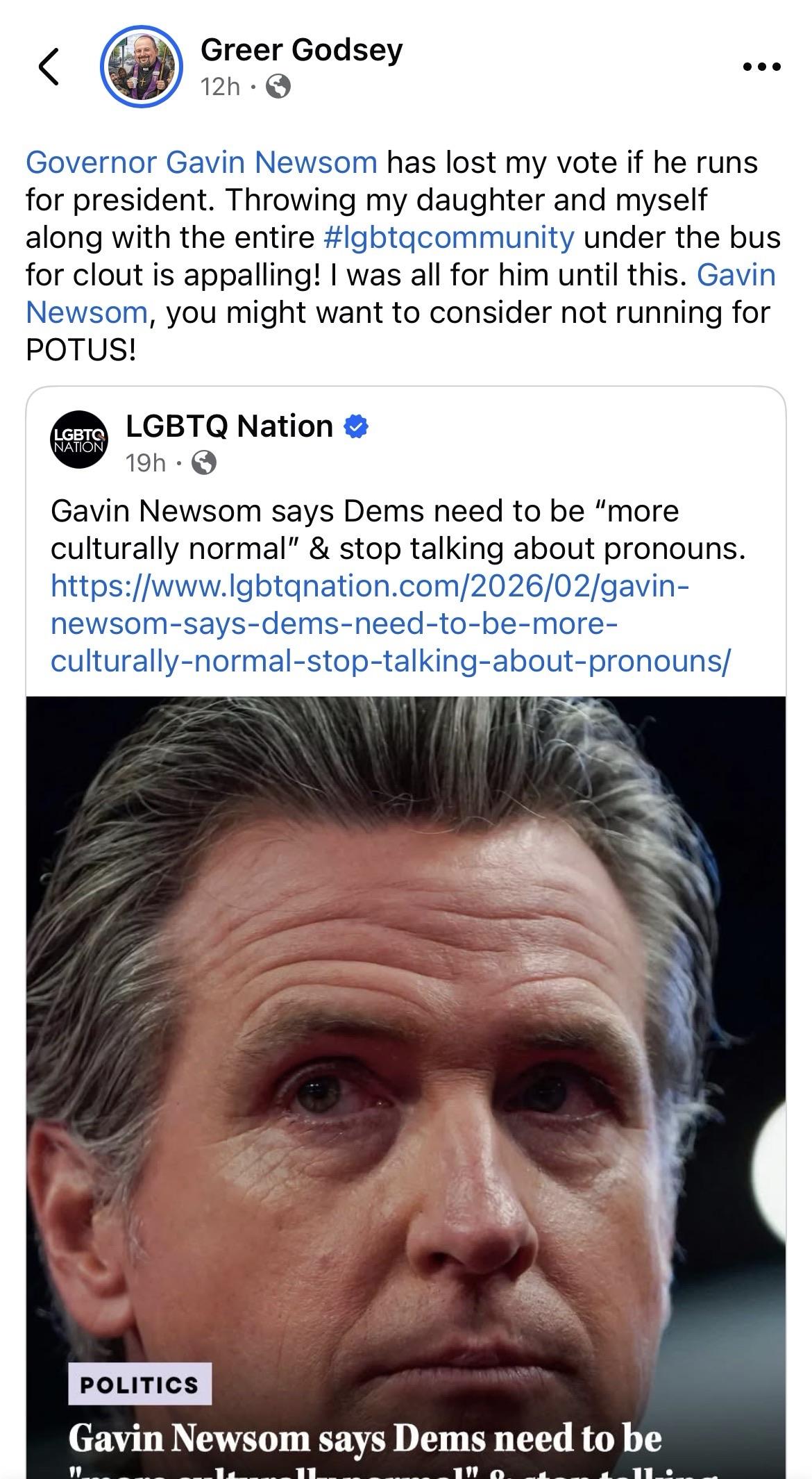Open the article photo thumbnail
This screenshot has height=1479, width=812.
406,1042
